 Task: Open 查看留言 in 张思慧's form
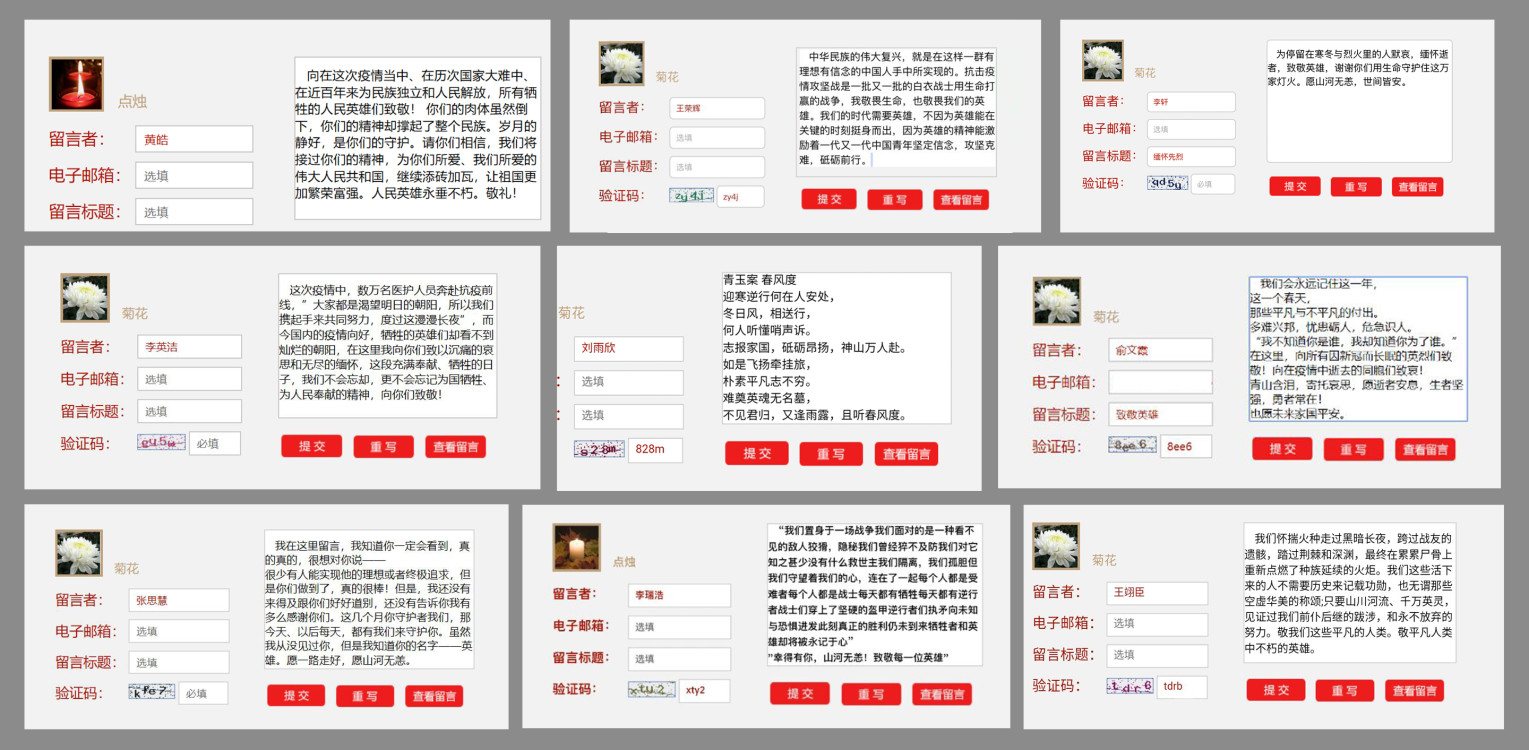point(433,696)
